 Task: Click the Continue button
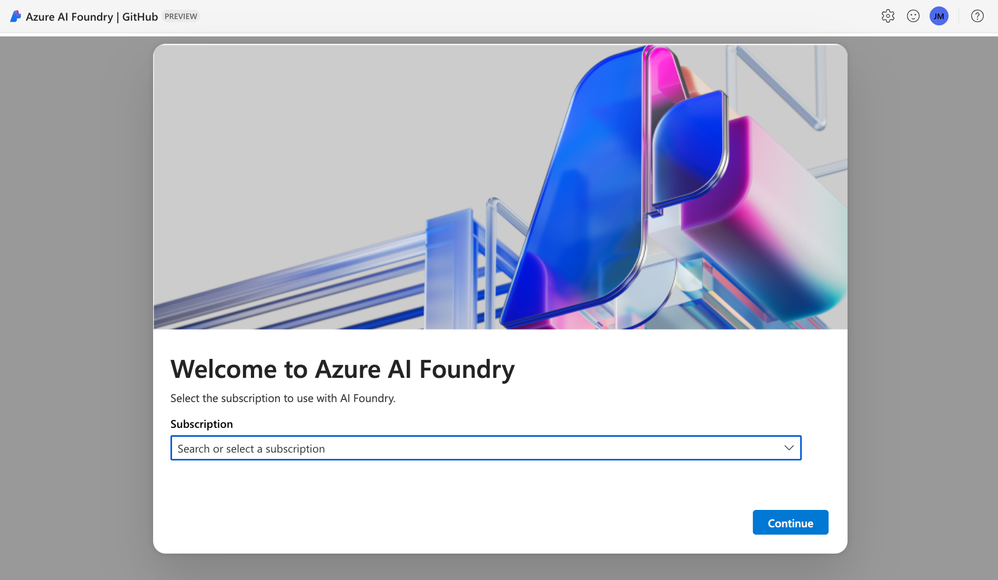(790, 523)
